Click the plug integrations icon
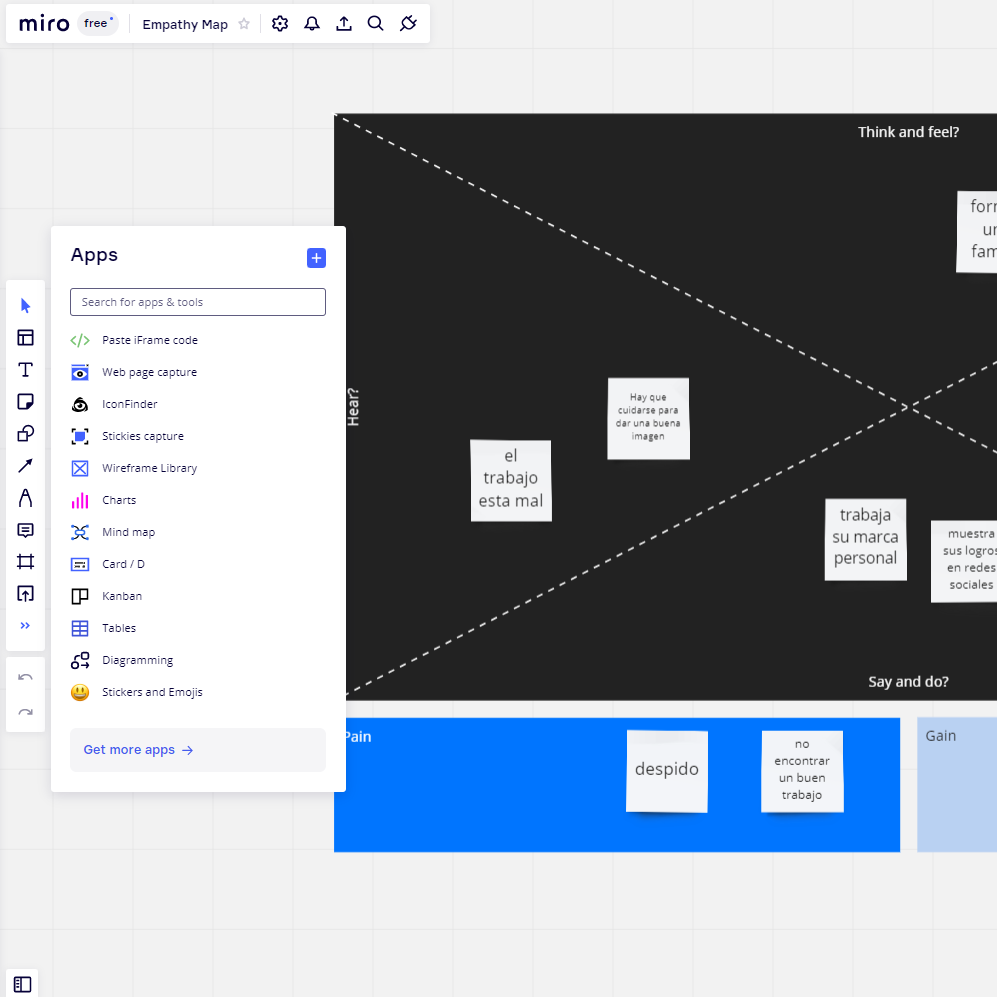This screenshot has height=997, width=997. click(x=408, y=24)
